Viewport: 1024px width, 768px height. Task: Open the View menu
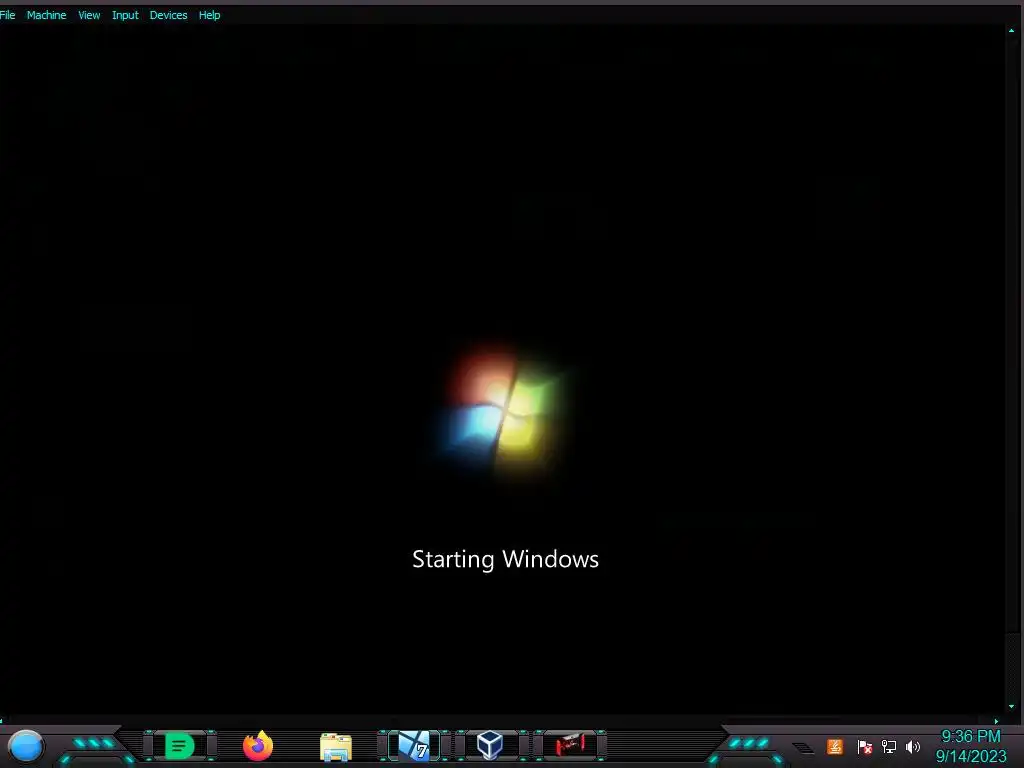tap(89, 15)
